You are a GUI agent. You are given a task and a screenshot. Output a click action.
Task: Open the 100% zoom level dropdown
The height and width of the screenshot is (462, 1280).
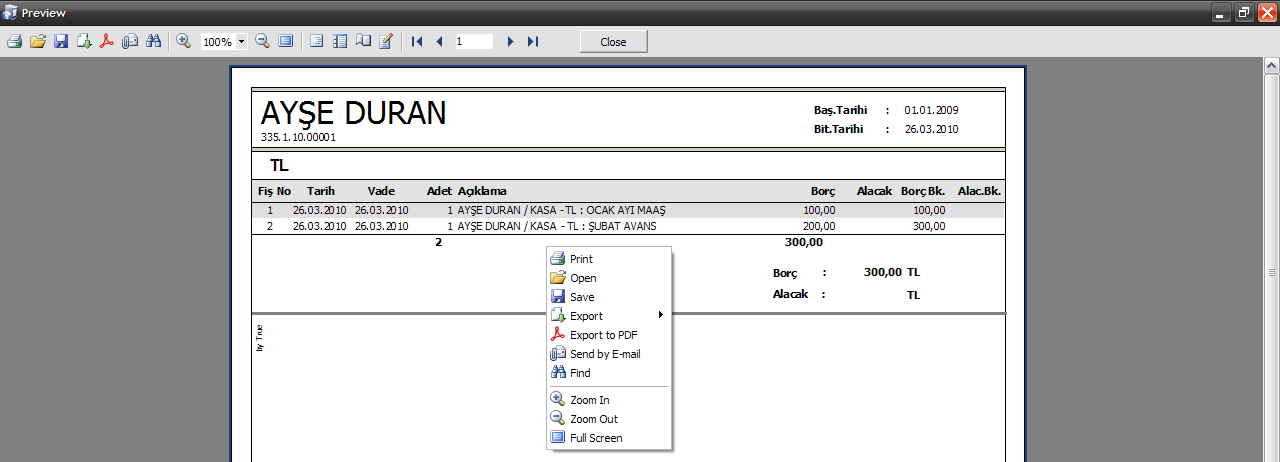pyautogui.click(x=242, y=42)
